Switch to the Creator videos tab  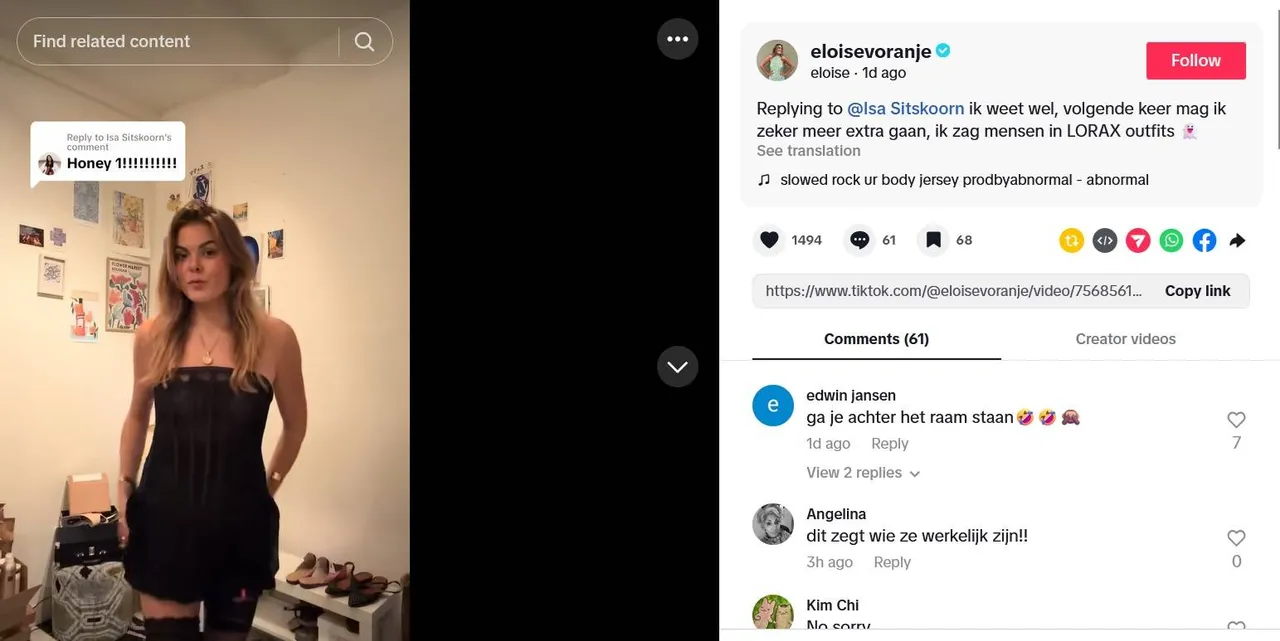coord(1125,339)
